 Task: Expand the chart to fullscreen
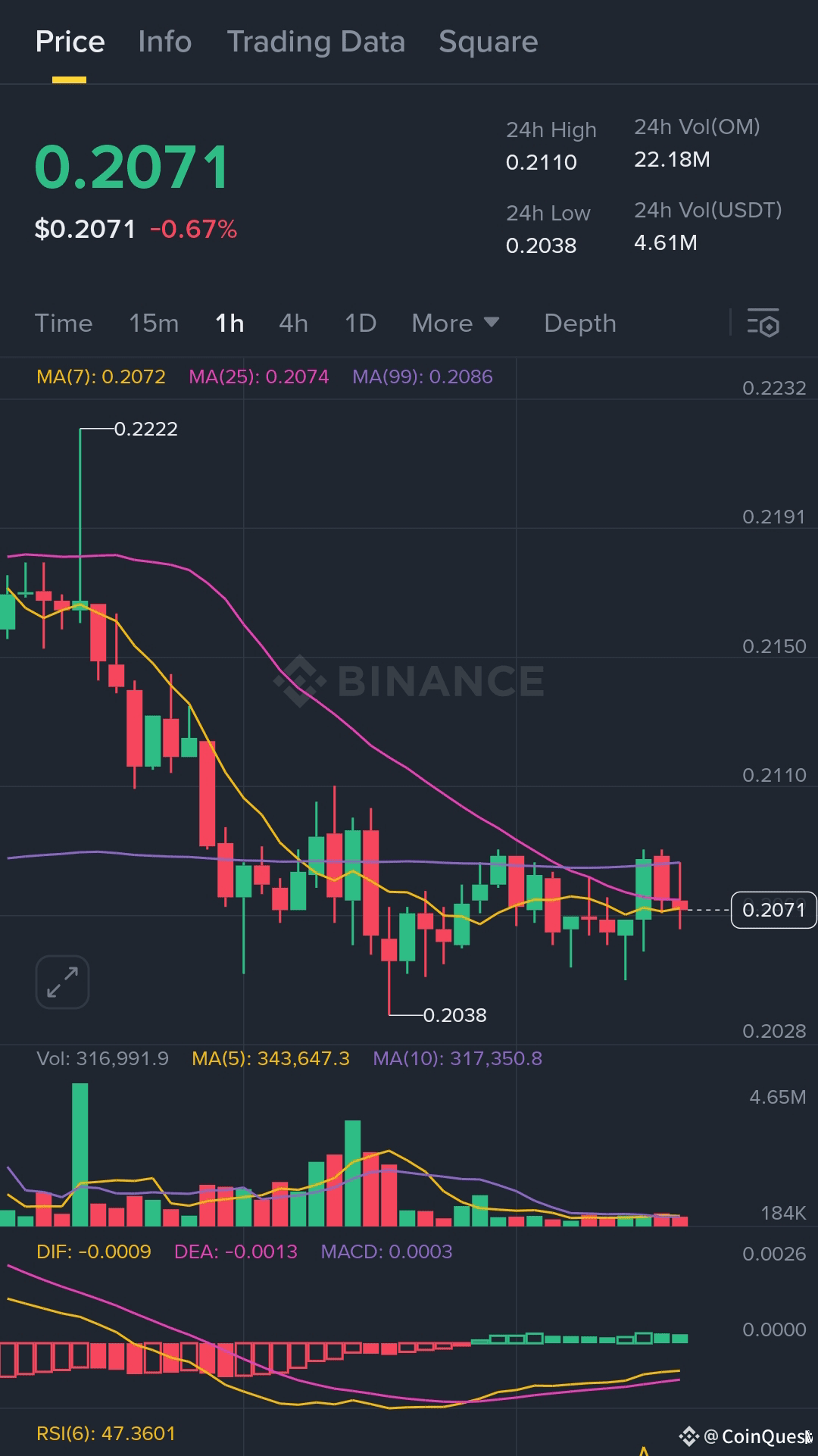[x=61, y=981]
